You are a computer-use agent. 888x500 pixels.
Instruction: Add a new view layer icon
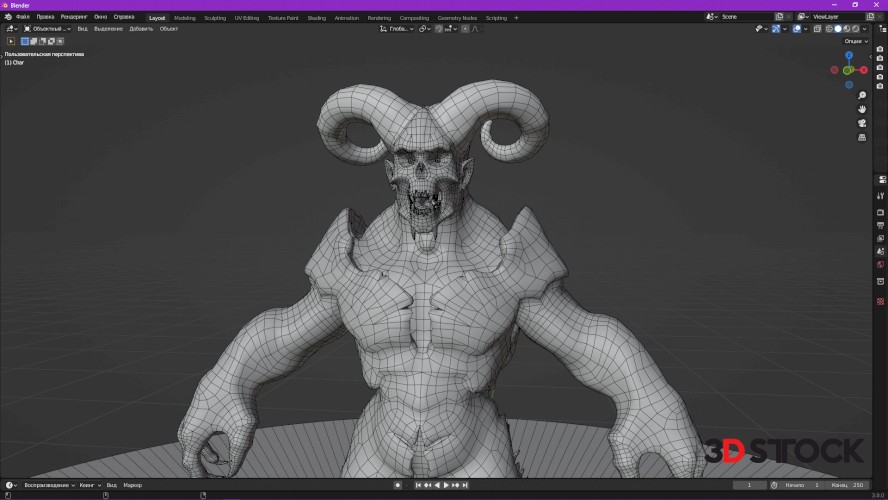[x=870, y=17]
